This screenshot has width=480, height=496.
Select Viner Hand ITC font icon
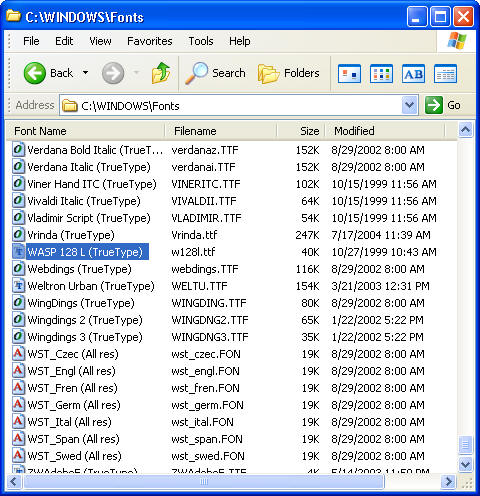coord(18,183)
